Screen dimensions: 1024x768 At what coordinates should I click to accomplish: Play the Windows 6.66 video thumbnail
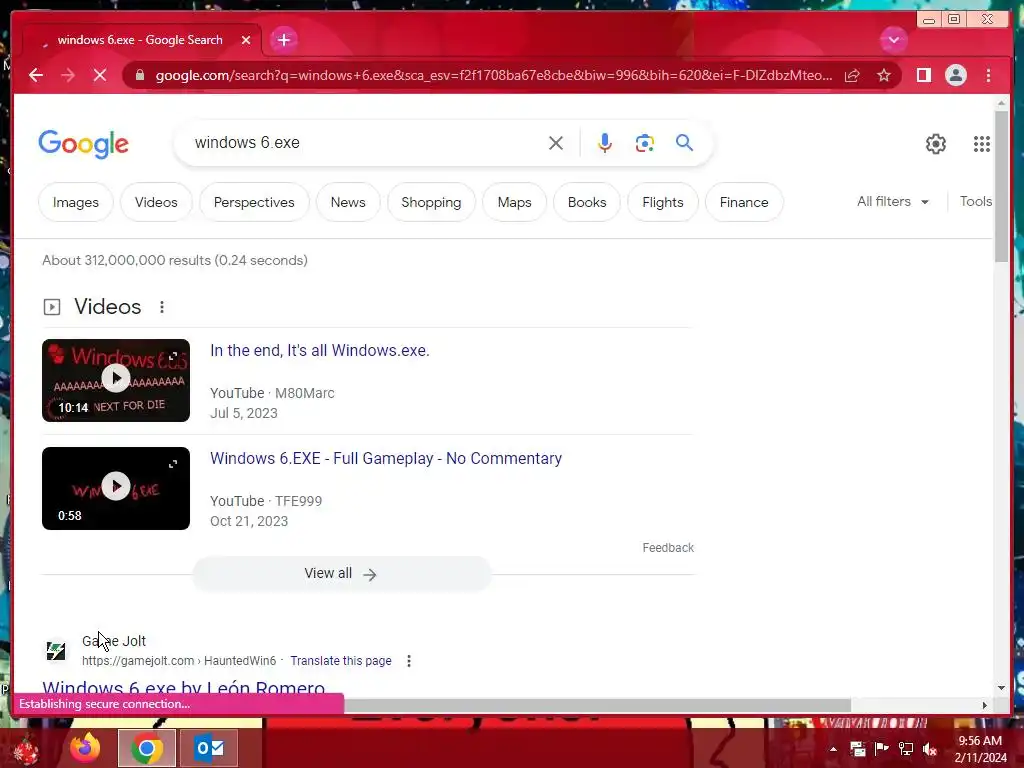[116, 380]
